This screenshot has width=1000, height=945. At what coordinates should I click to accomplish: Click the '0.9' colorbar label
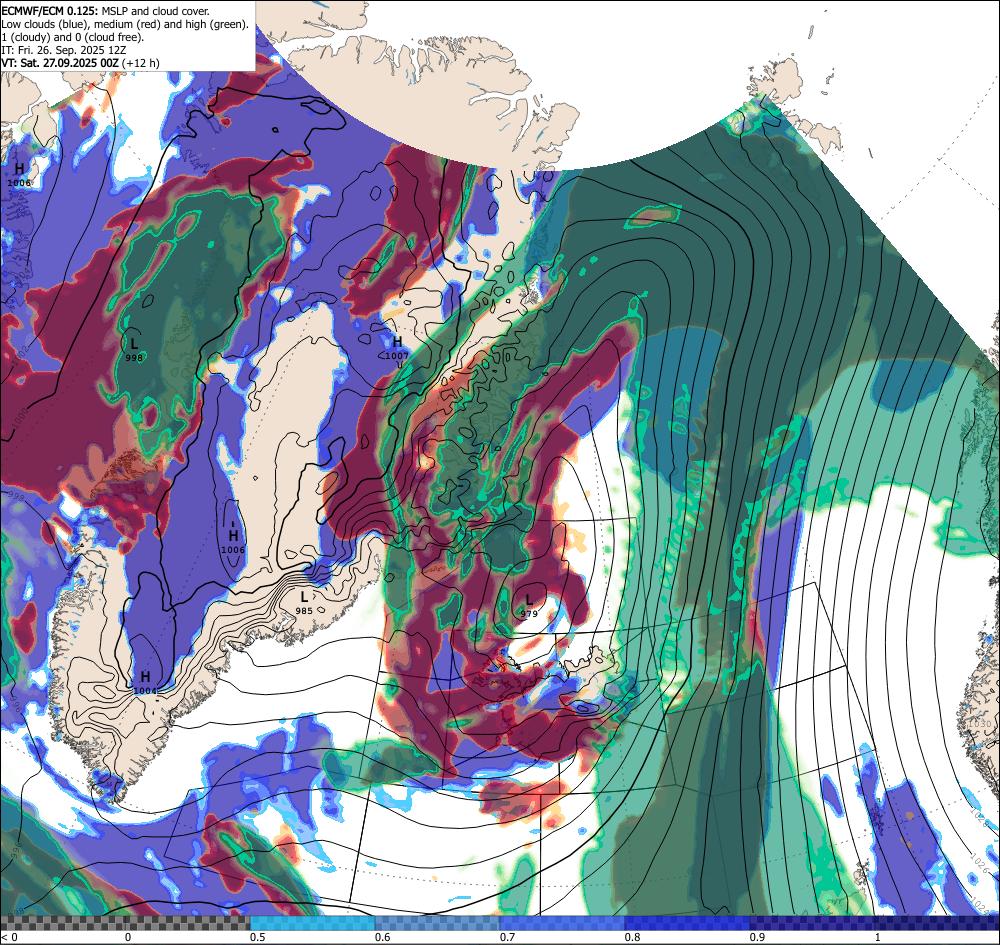coord(758,937)
